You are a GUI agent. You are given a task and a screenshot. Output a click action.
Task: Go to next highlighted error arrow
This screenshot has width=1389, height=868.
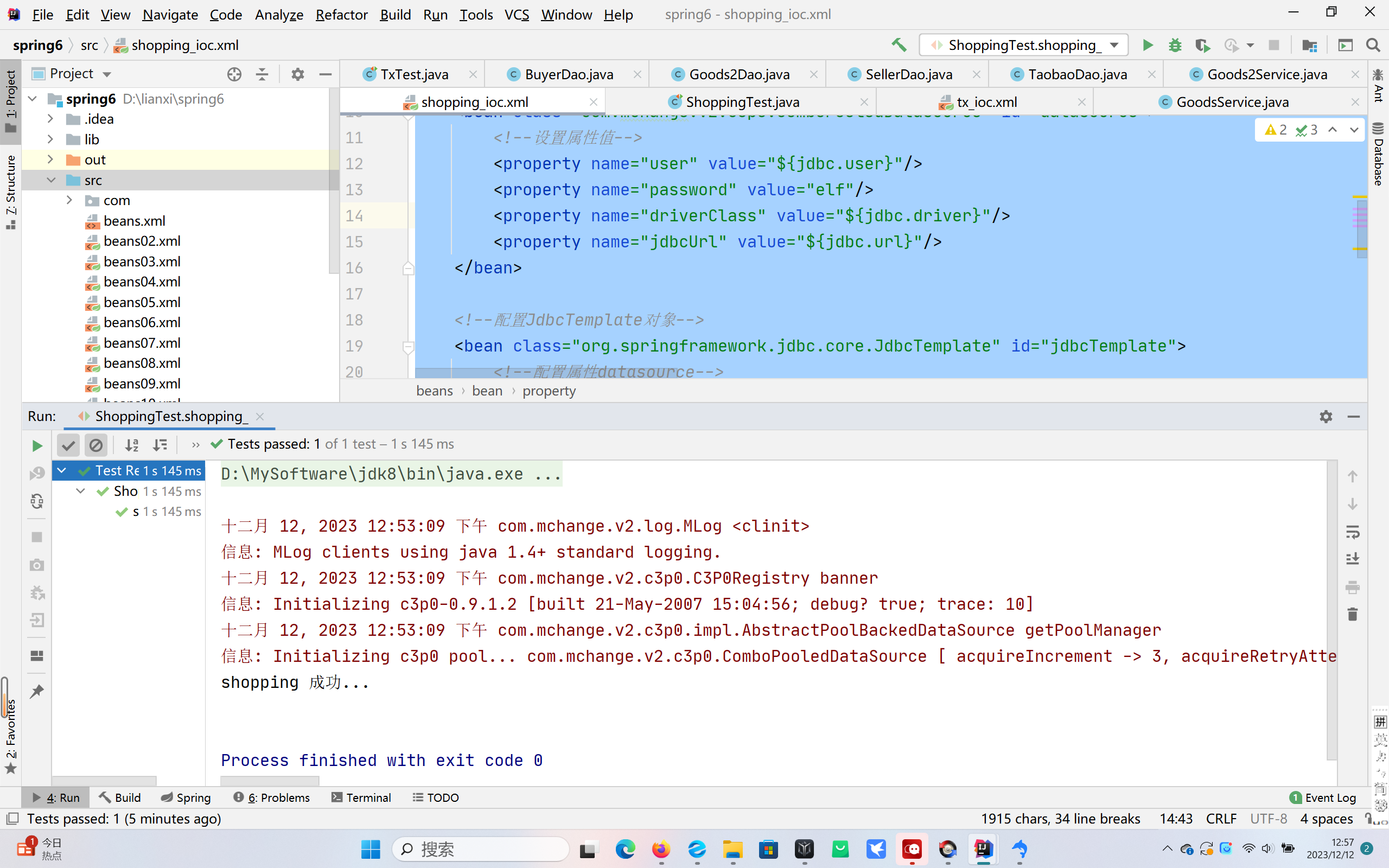(1354, 130)
